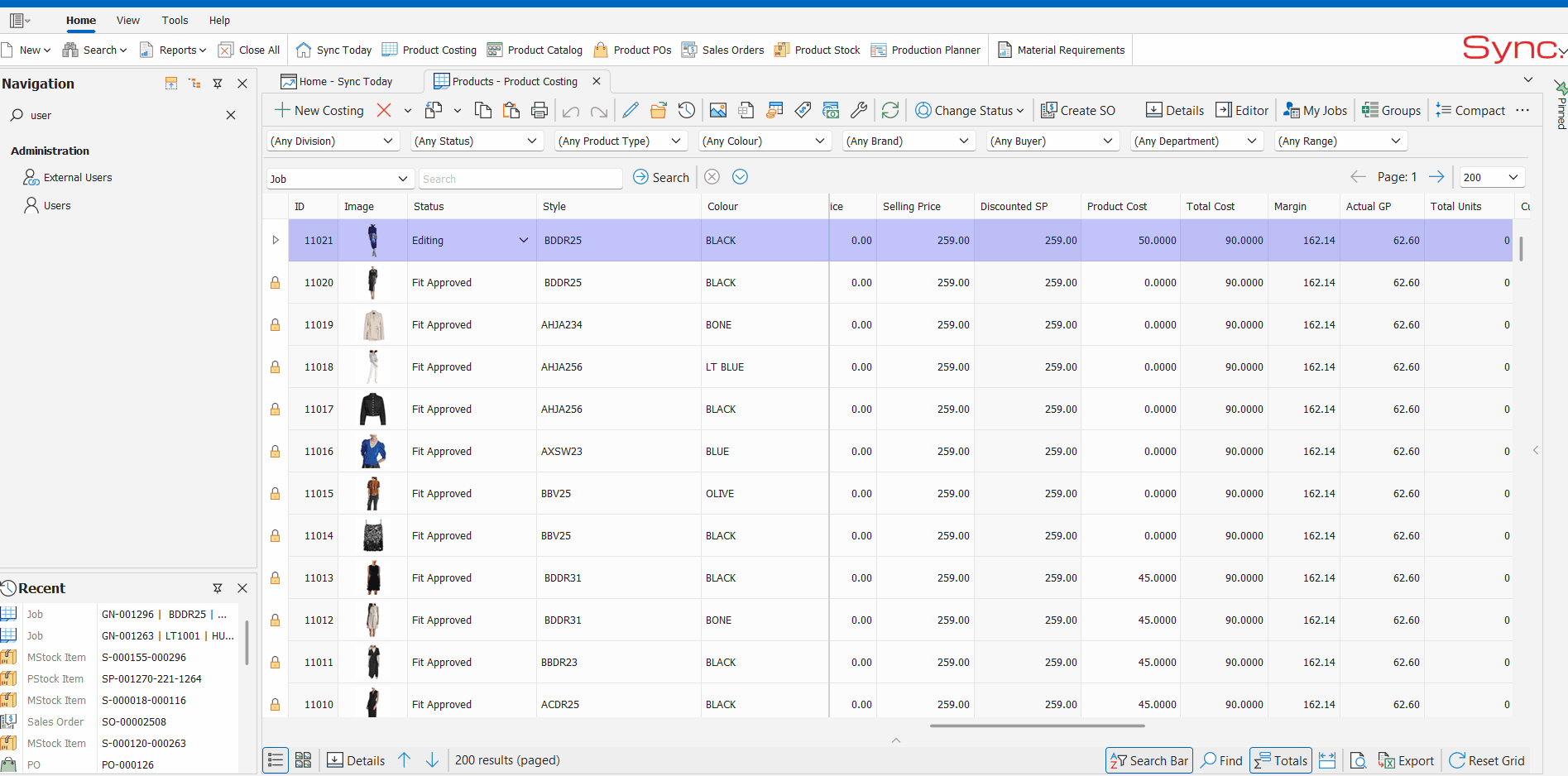Click the New Costing button
This screenshot has height=776, width=1568.
[319, 110]
